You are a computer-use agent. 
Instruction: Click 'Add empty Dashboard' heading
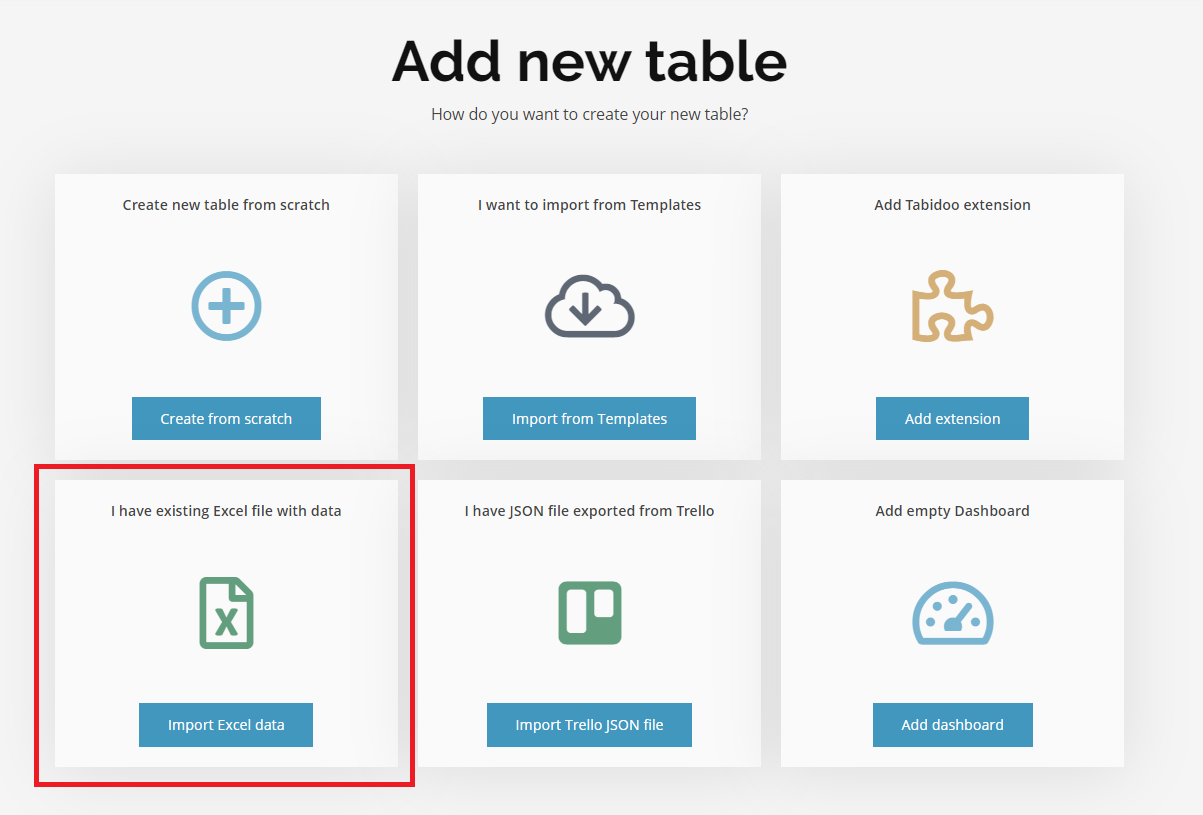pos(952,511)
